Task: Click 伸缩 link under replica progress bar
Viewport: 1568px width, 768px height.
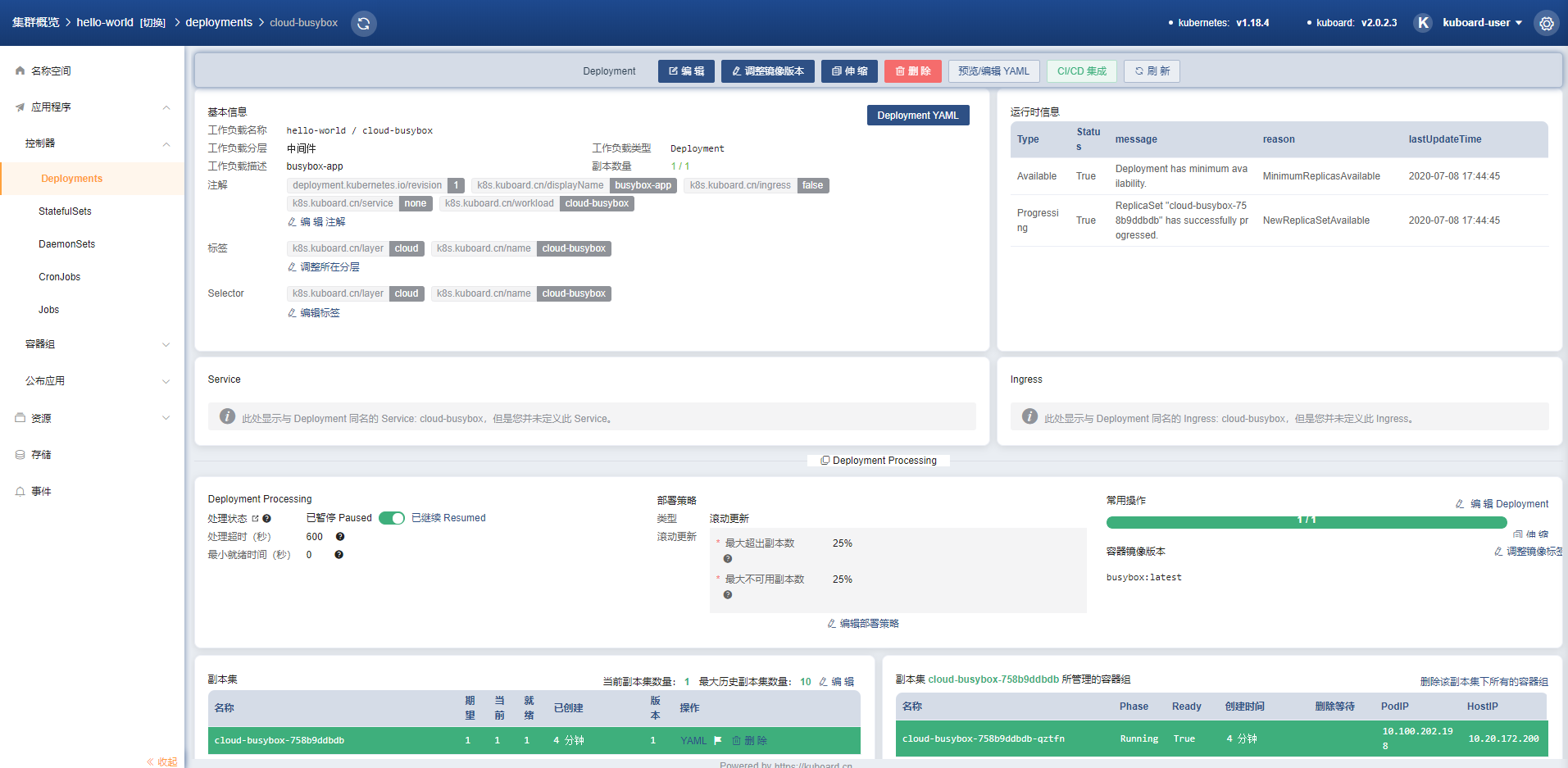Action: pos(1531,534)
